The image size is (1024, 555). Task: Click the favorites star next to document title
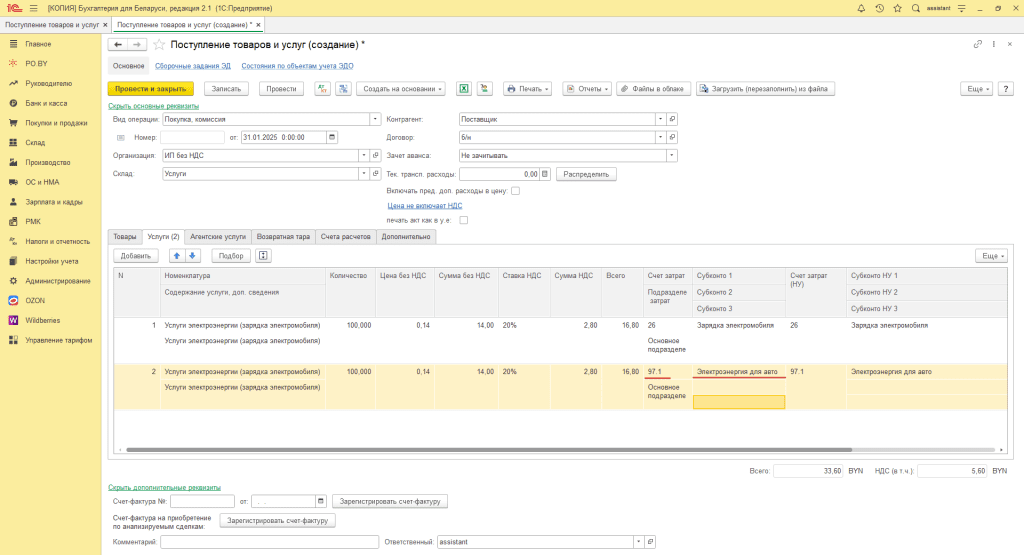click(x=159, y=45)
